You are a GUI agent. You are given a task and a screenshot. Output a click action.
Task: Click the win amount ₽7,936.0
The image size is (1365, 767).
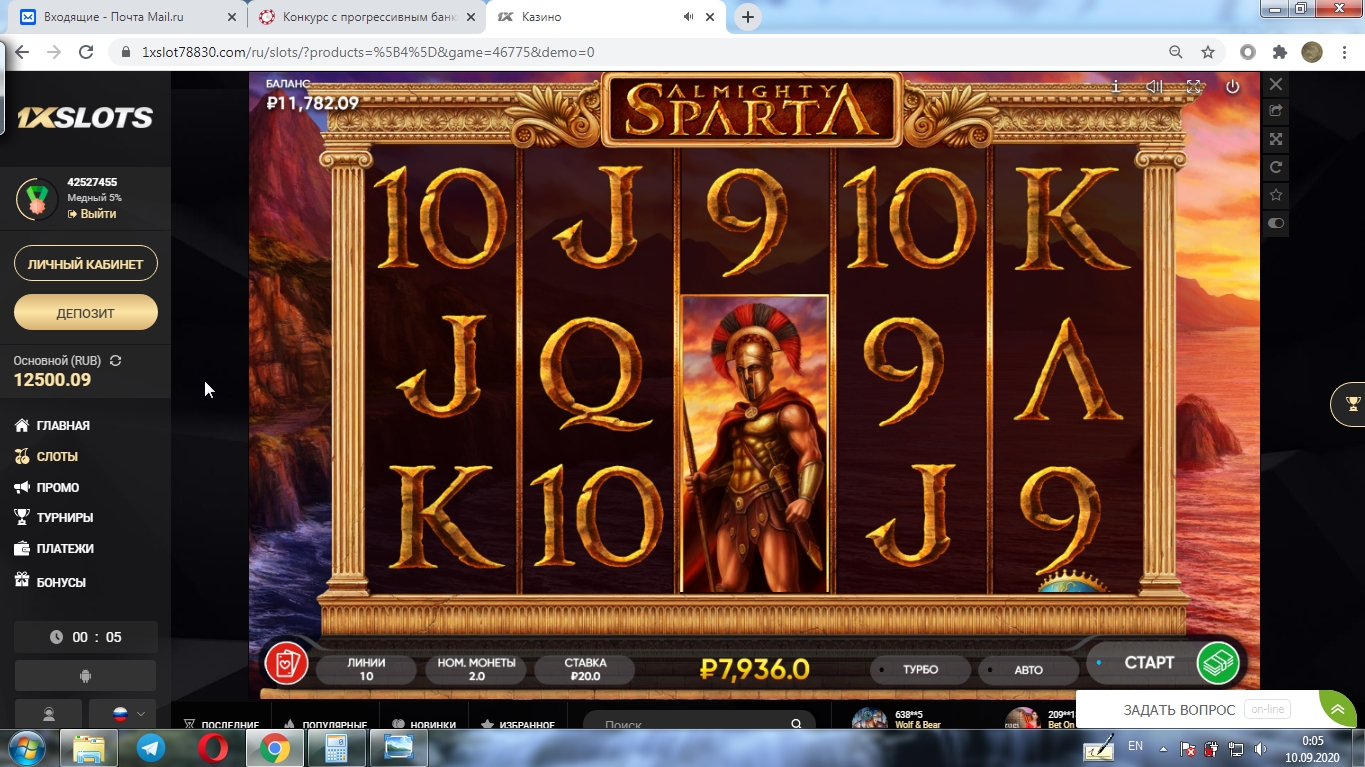point(754,669)
